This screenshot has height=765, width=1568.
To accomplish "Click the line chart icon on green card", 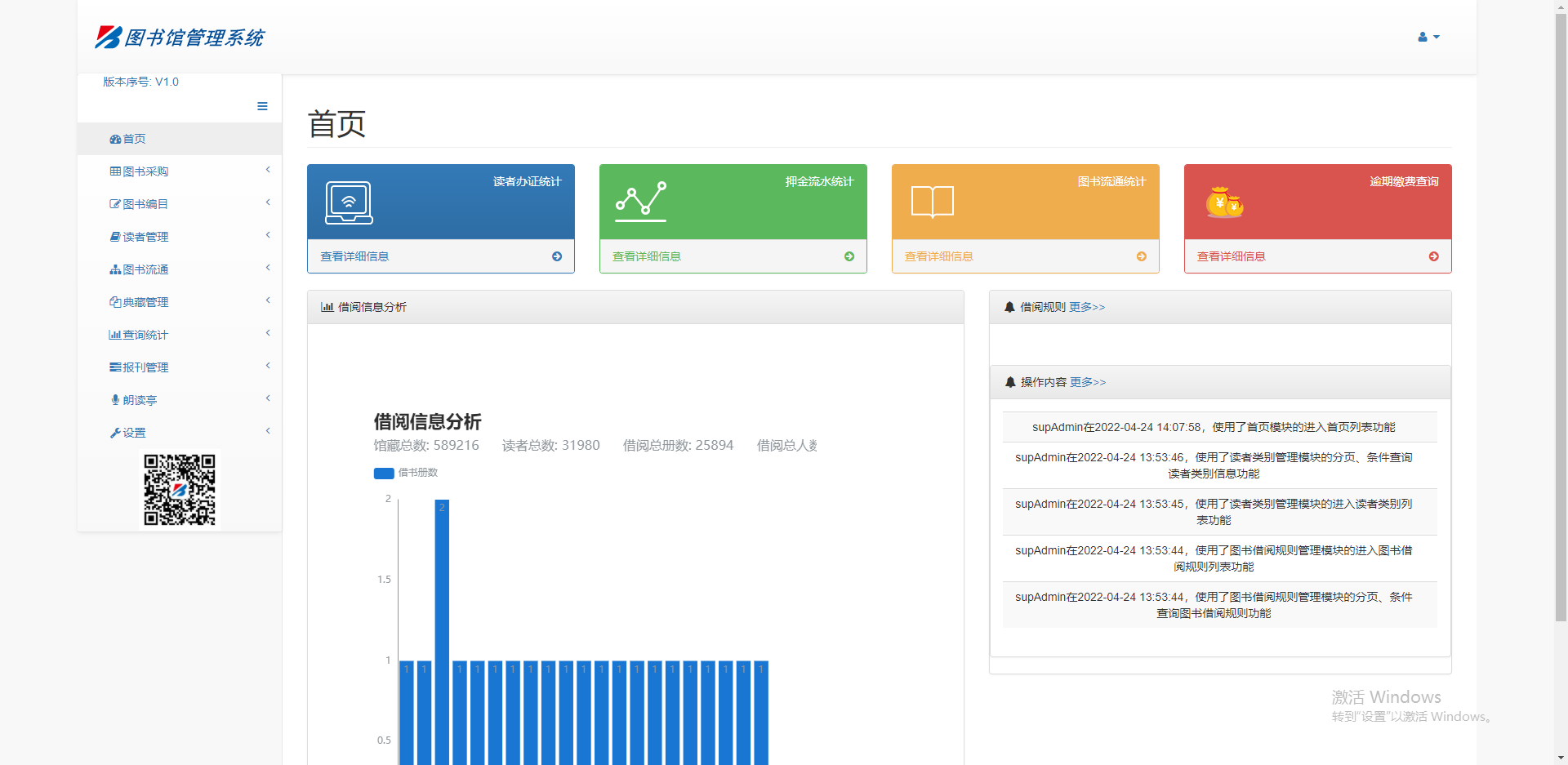I will (641, 202).
